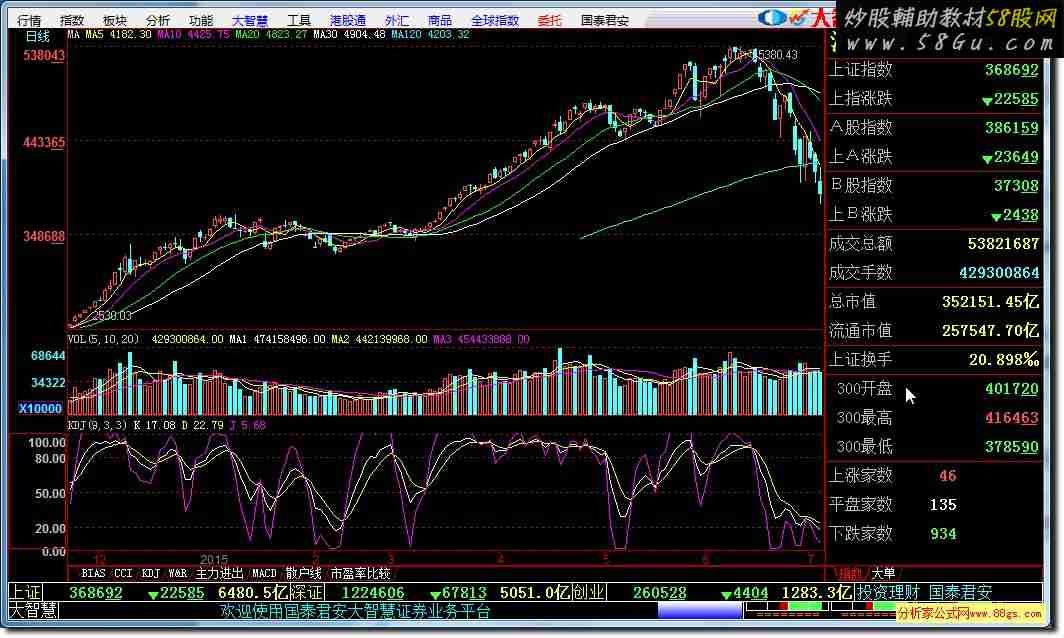Switch to the 主力进出 indicator tab
This screenshot has width=1064, height=638.
pyautogui.click(x=219, y=574)
